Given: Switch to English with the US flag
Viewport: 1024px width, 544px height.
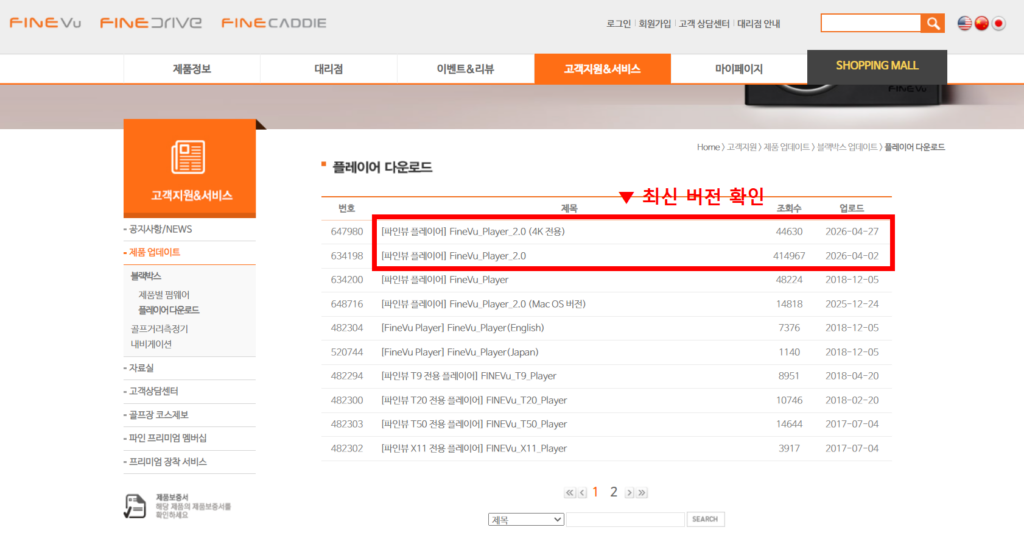Looking at the screenshot, I should click(965, 24).
